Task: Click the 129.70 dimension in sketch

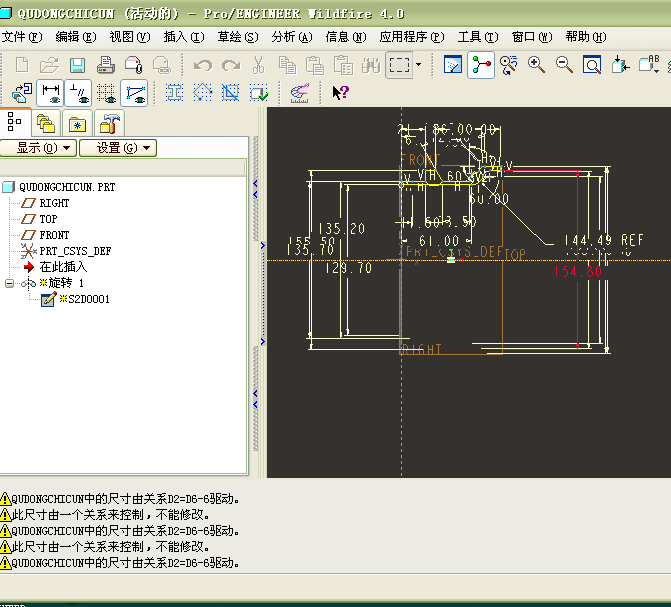Action: click(x=348, y=268)
